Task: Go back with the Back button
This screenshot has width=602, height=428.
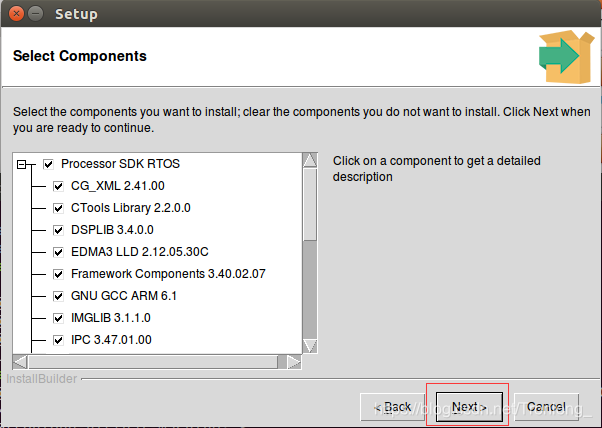Action: pos(392,407)
